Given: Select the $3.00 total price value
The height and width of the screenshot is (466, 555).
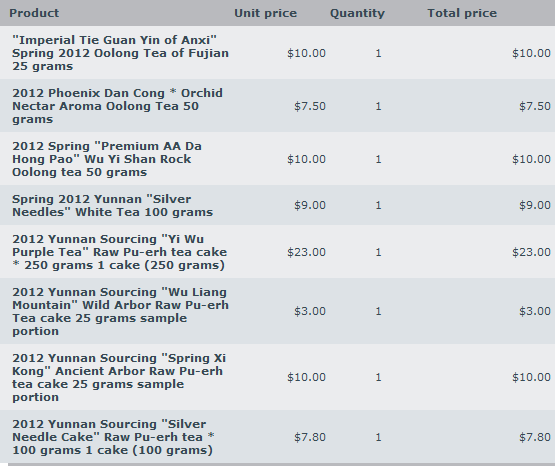Looking at the screenshot, I should click(535, 311).
